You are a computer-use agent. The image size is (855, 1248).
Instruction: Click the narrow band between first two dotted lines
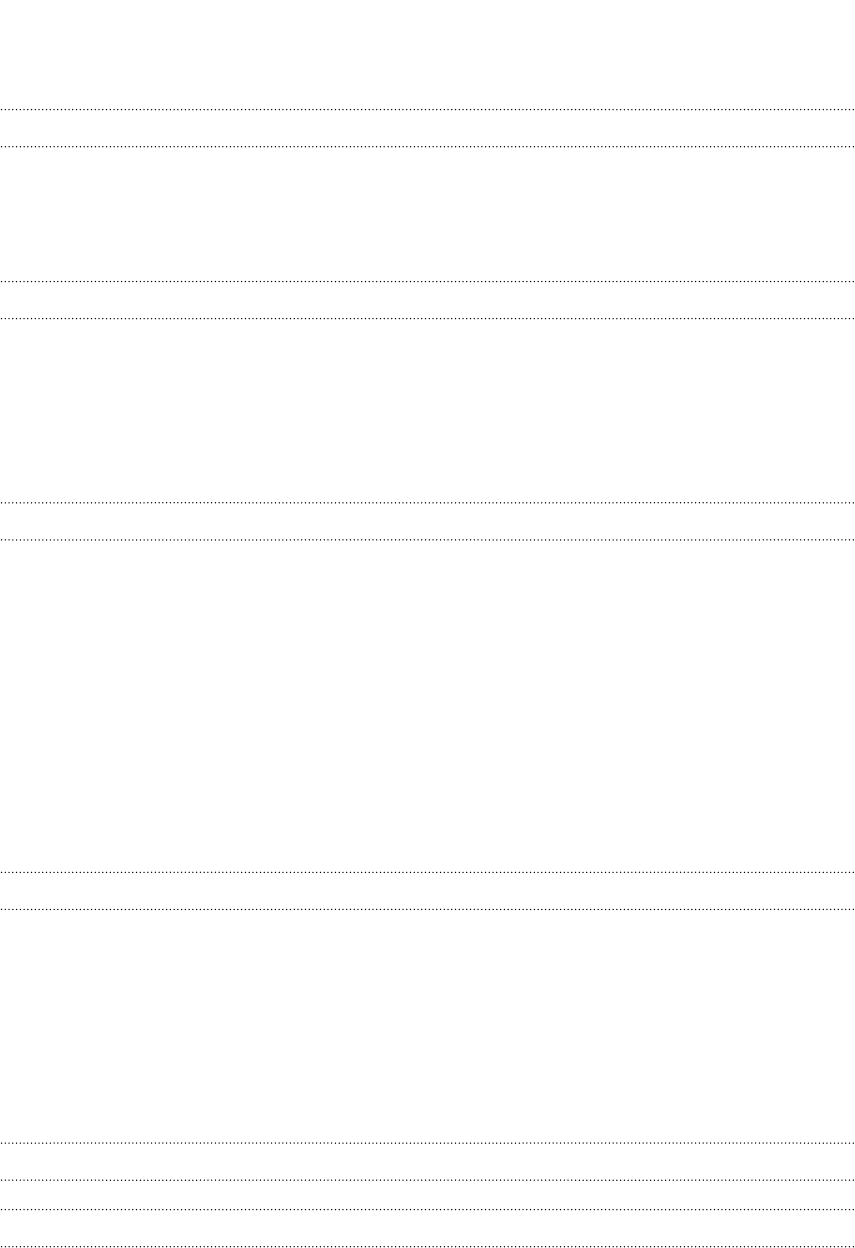pos(427,128)
